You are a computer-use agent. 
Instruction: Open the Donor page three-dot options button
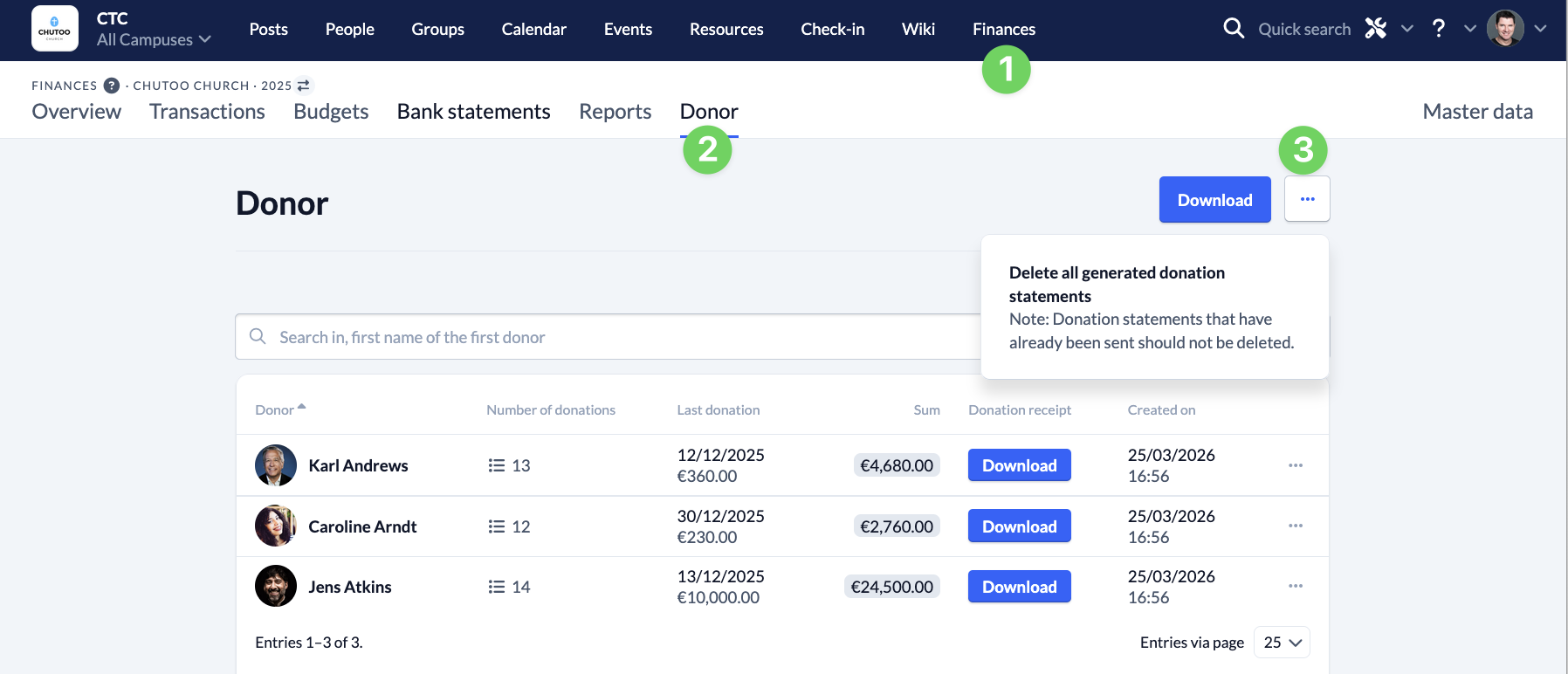1307,199
